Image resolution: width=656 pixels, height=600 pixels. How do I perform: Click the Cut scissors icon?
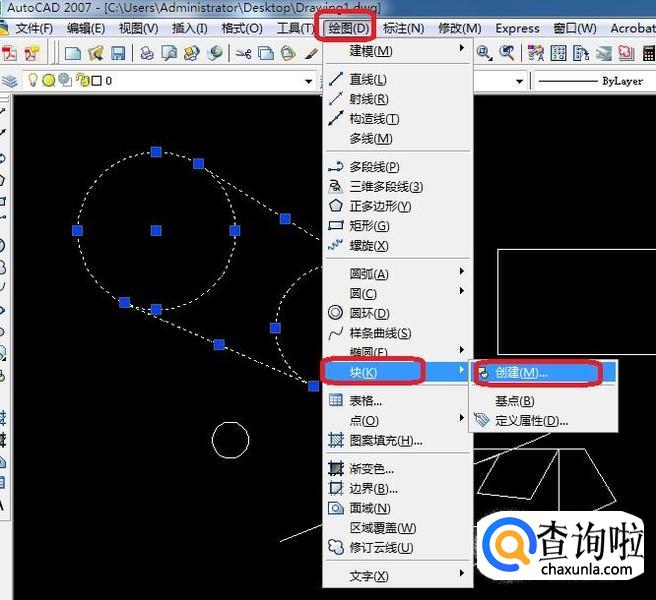(243, 53)
